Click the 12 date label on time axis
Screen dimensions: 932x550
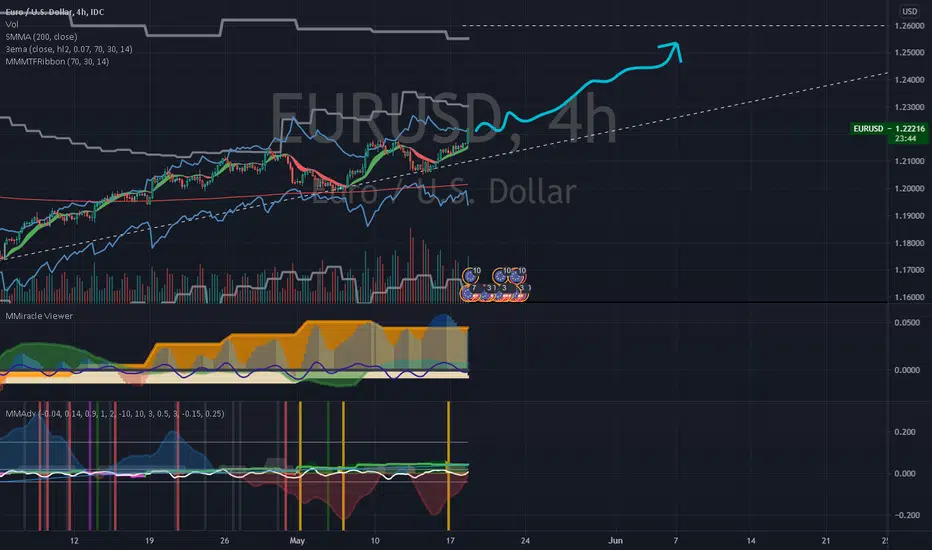[74, 540]
